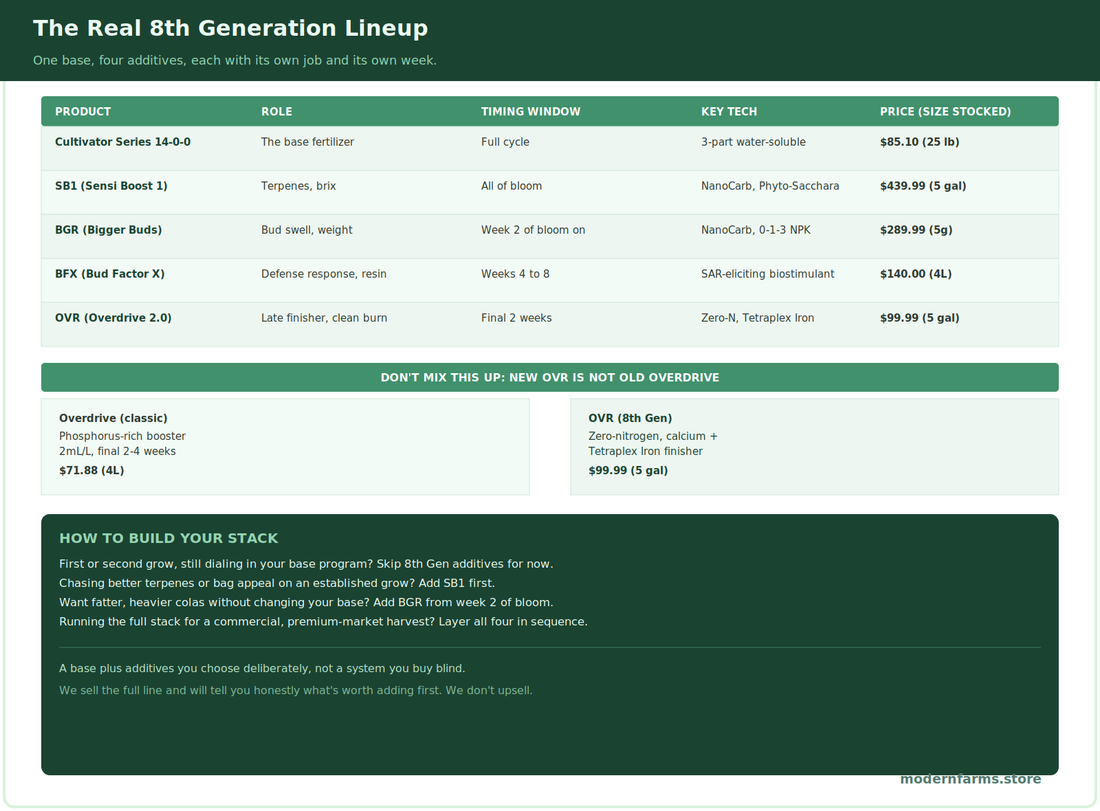Screen dimensions: 1100x811
Task: Click the '$439.99 (5 gal)' price
Action: [x=923, y=186]
